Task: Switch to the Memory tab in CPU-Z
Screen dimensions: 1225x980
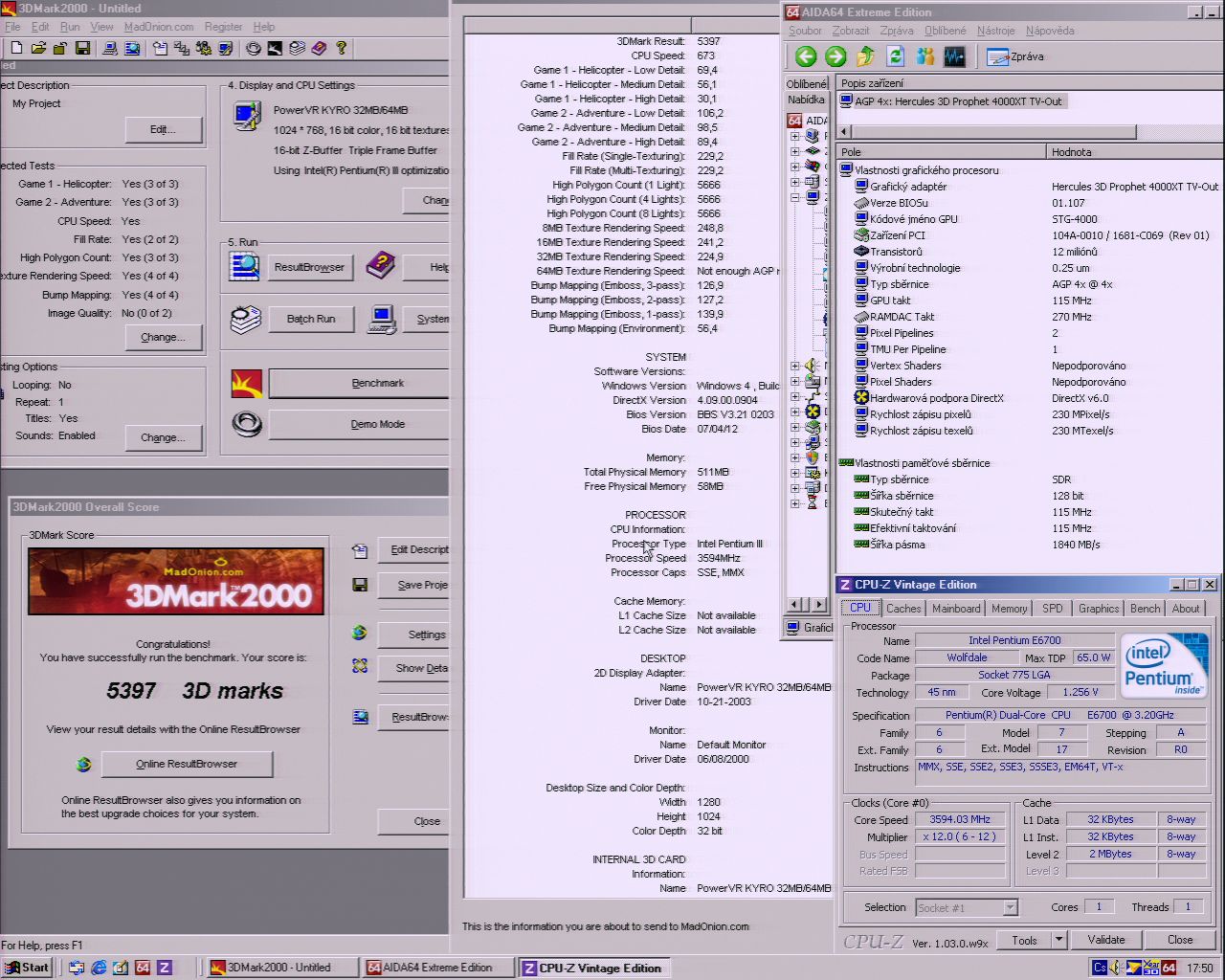Action: click(x=1009, y=608)
